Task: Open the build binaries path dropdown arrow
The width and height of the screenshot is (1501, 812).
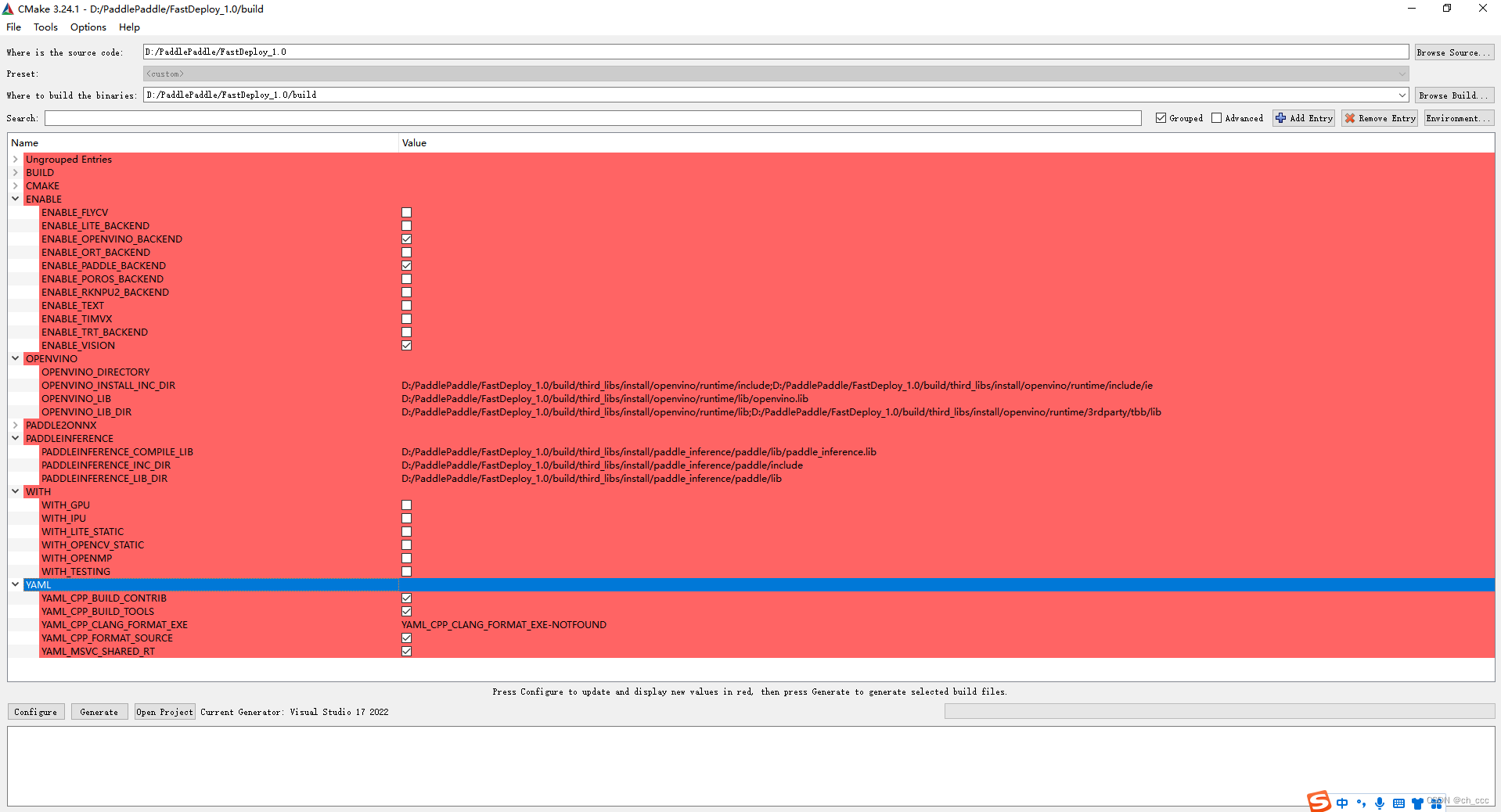Action: coord(1402,95)
